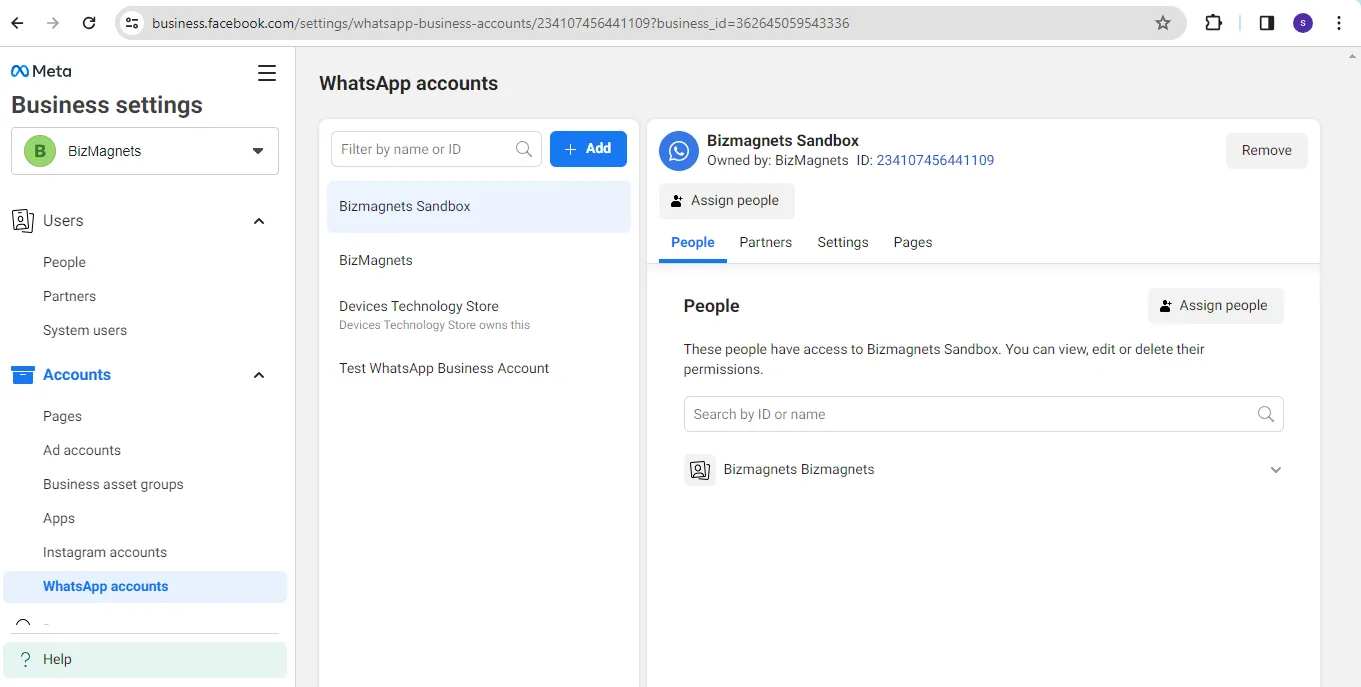Open site information icon in address bar
This screenshot has height=687, width=1361.
point(132,23)
